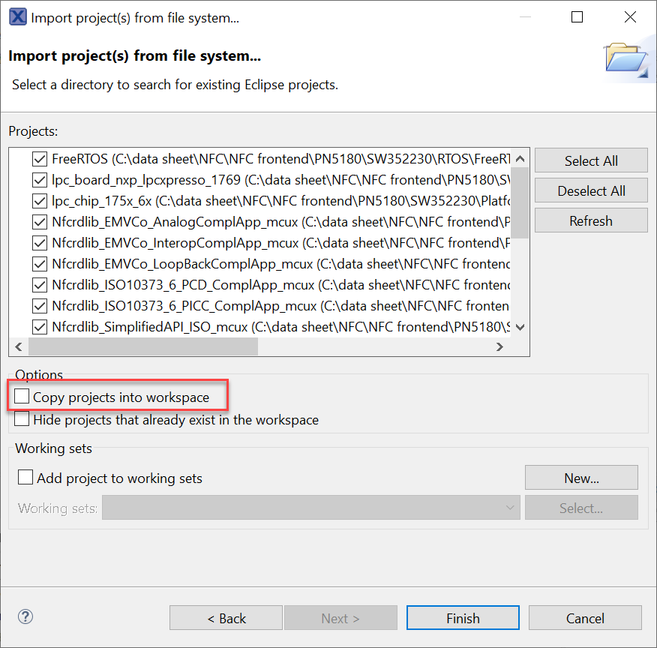The width and height of the screenshot is (657, 648).
Task: Click horizontal scrollbar right arrow
Action: coord(500,346)
